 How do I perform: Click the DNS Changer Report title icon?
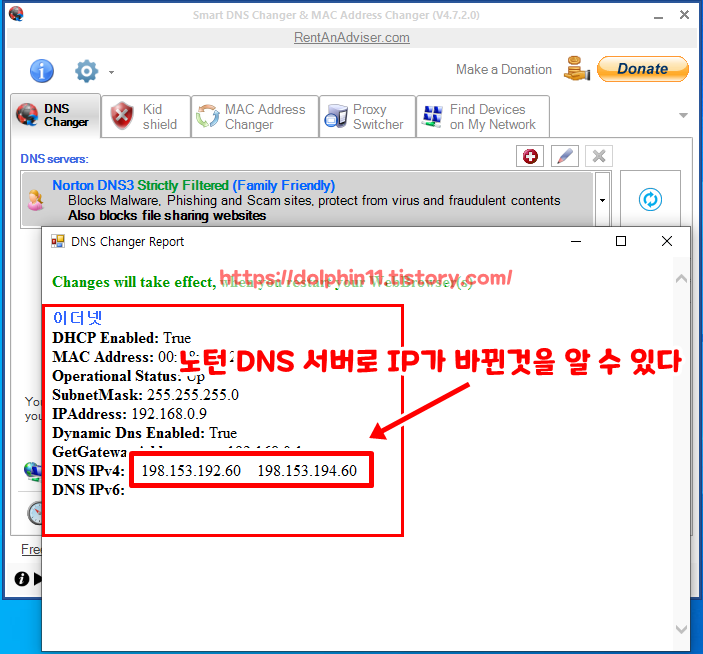(x=57, y=241)
